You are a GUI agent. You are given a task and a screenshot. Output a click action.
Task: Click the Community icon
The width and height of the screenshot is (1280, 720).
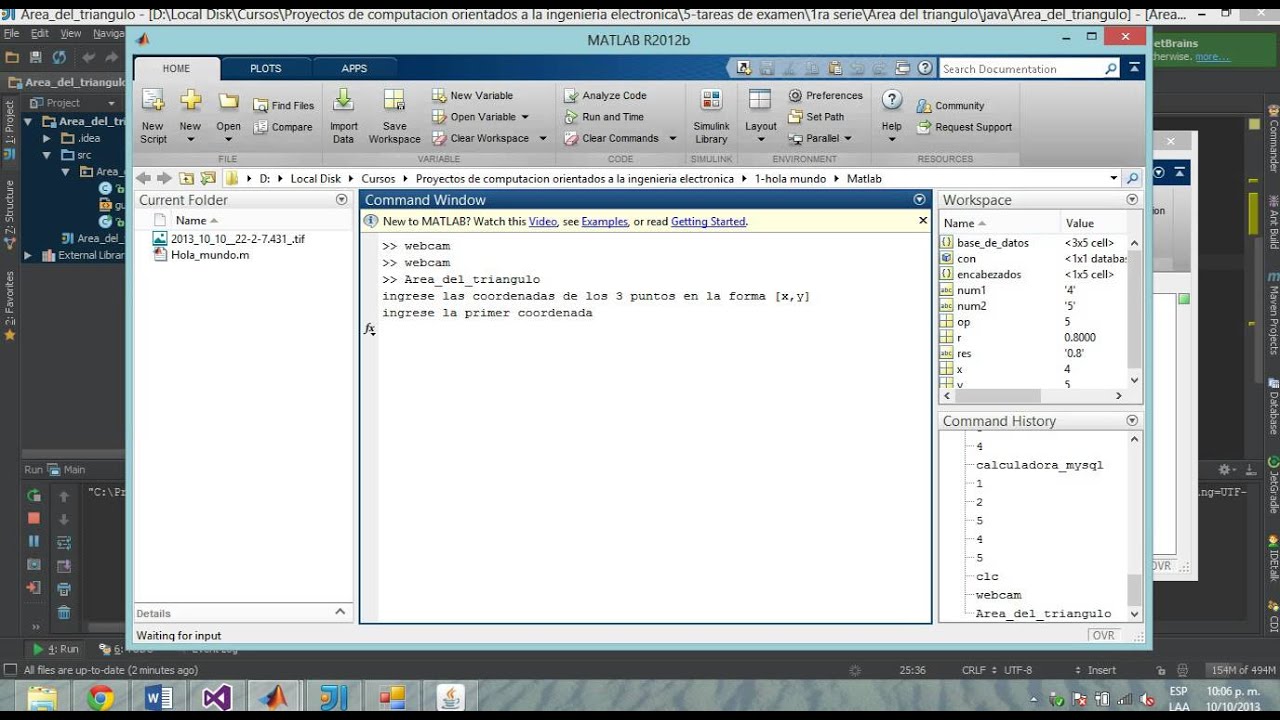click(x=923, y=105)
